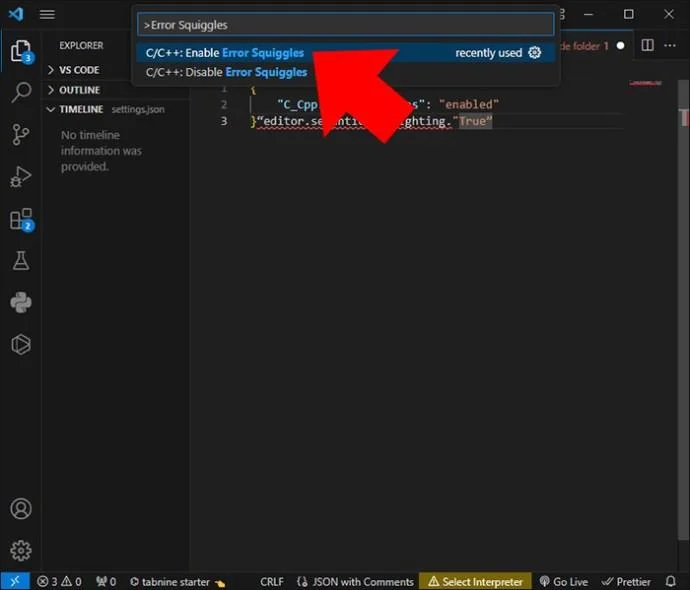Open the Manage gear icon
The height and width of the screenshot is (590, 690).
pos(21,550)
